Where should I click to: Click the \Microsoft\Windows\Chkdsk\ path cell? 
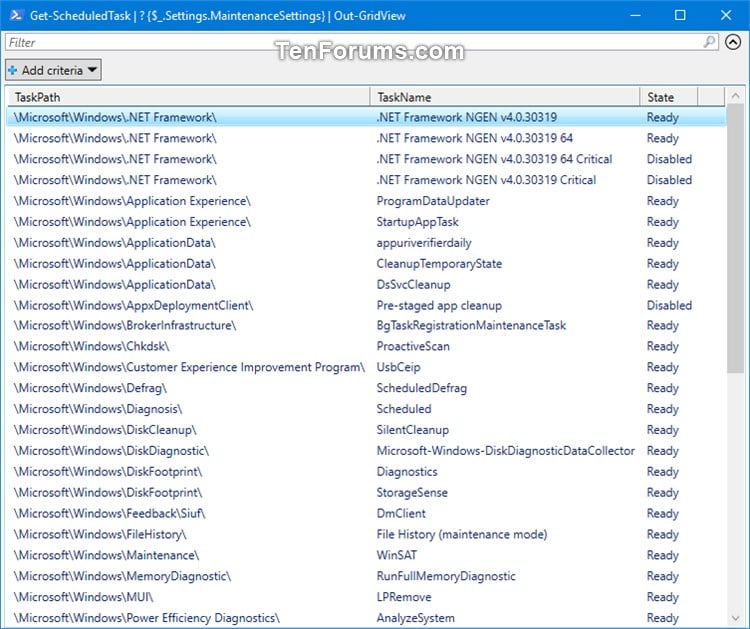91,346
